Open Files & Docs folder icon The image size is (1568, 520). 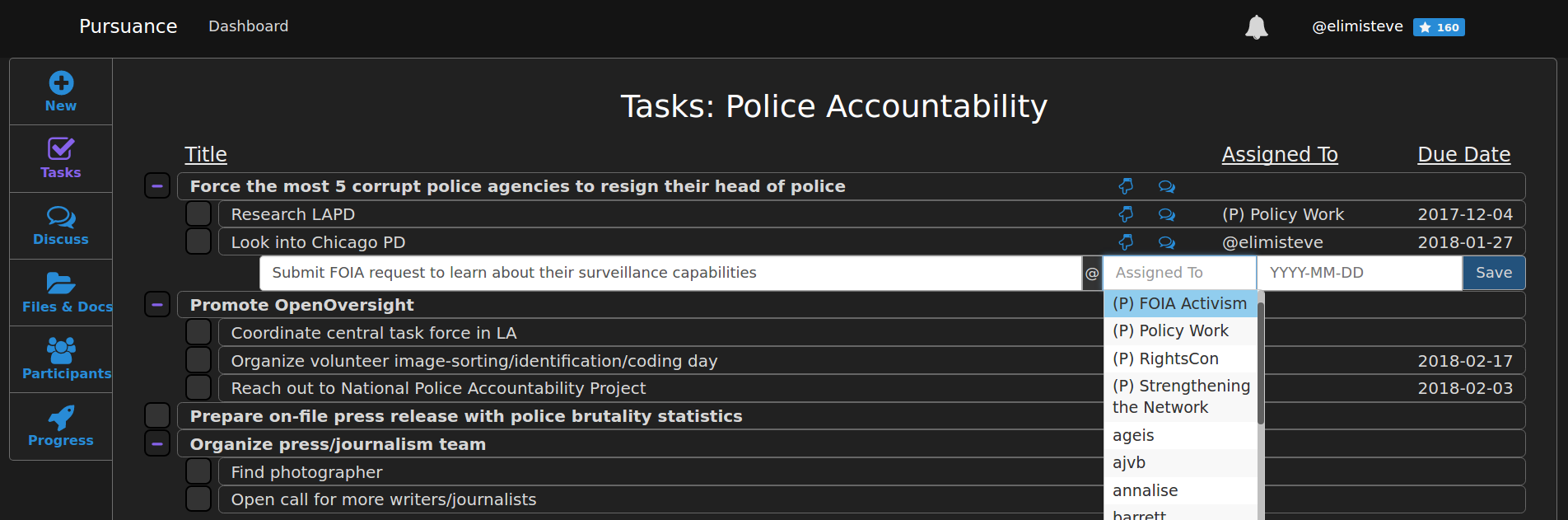(61, 283)
